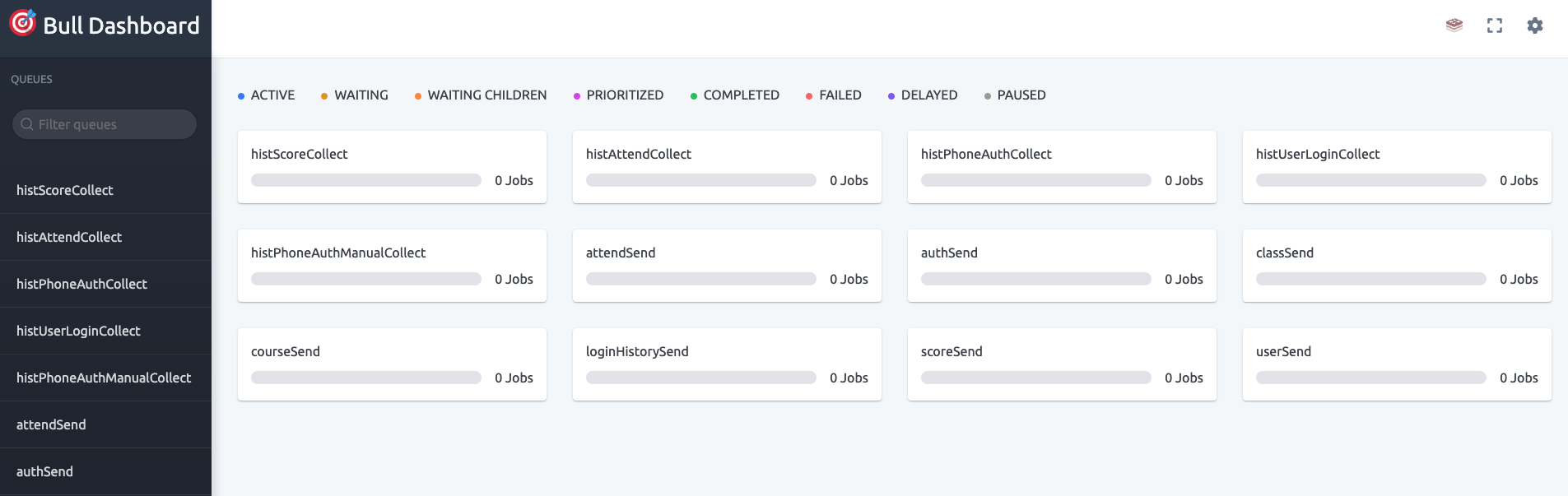The image size is (1568, 496).
Task: Open histPhoneAuthCollect from sidebar queues
Action: tap(81, 284)
